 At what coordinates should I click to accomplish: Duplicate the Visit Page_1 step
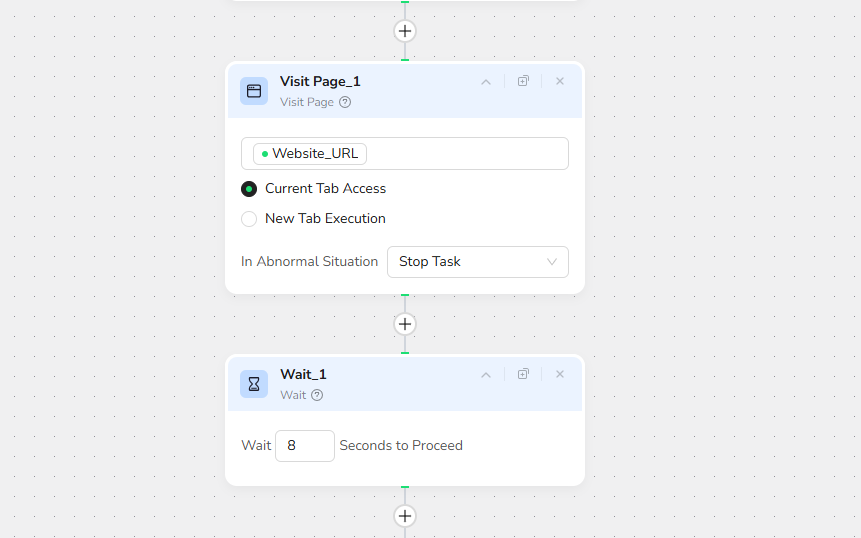[x=523, y=81]
